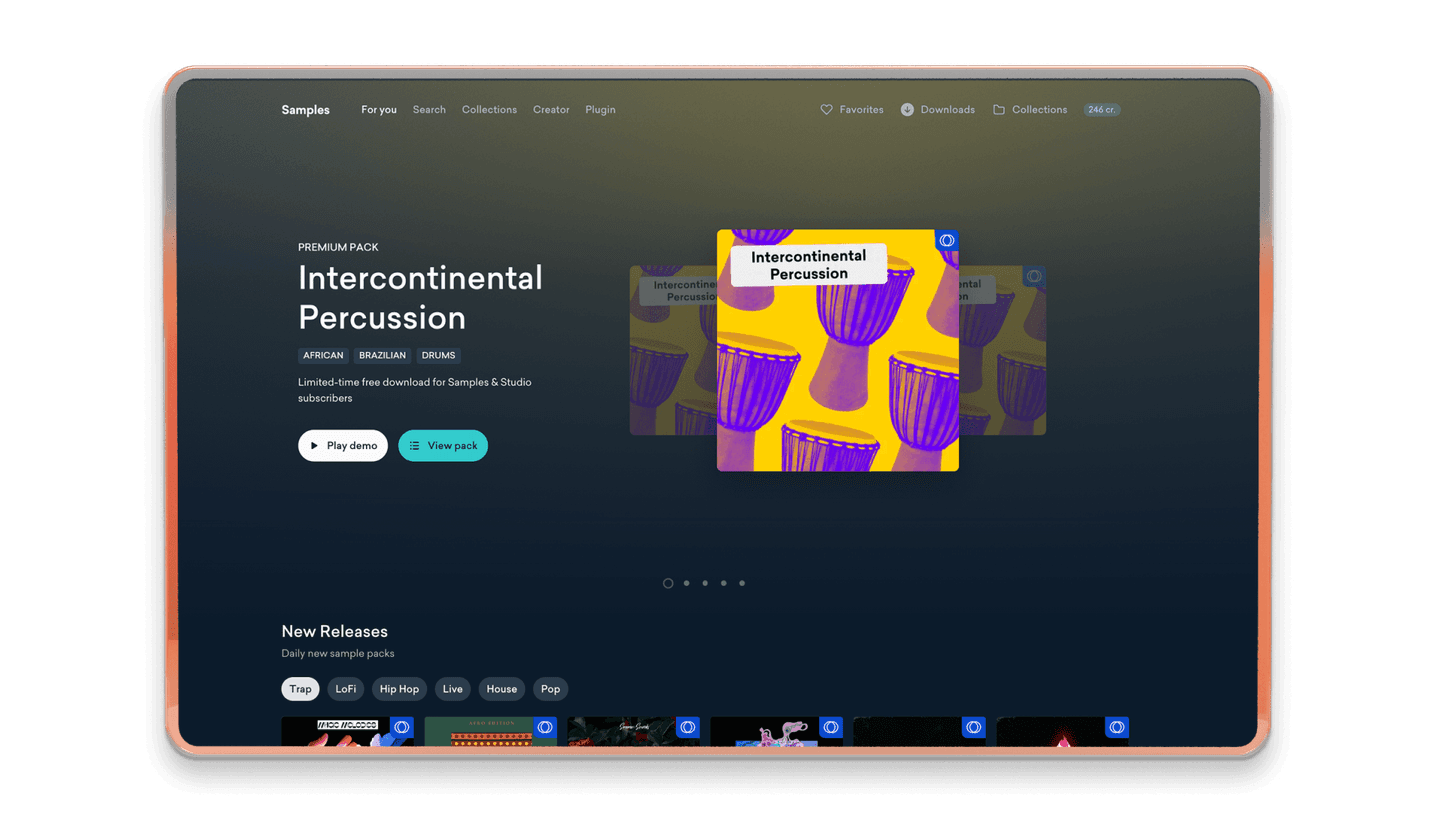The image size is (1440, 813).
Task: Open Collections using the folder icon
Action: click(x=999, y=109)
